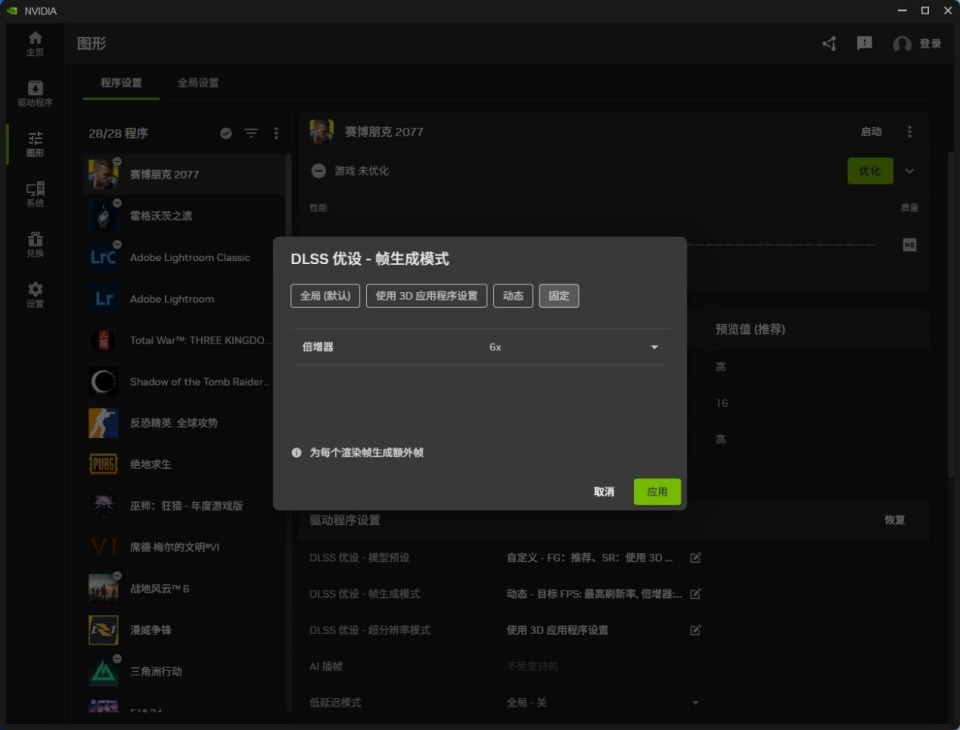Open the 主页 sidebar icon
The image size is (960, 730).
click(36, 41)
